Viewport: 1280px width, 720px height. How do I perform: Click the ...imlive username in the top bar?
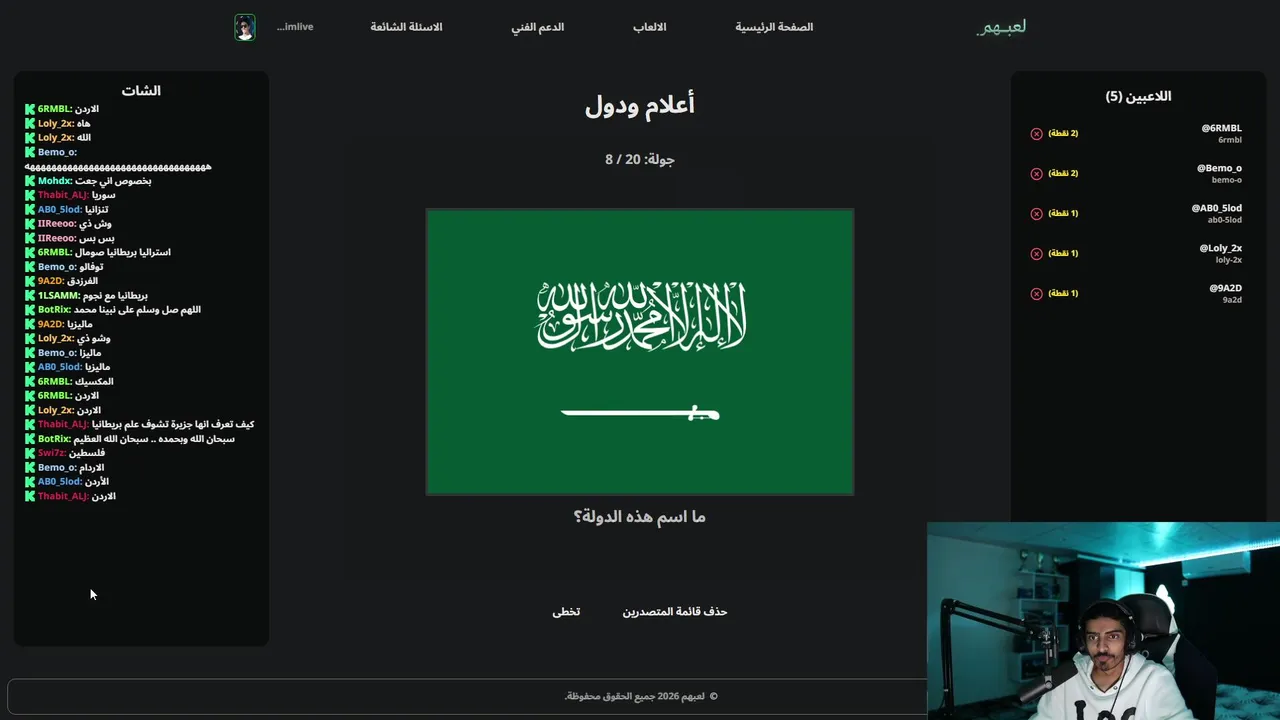click(295, 27)
